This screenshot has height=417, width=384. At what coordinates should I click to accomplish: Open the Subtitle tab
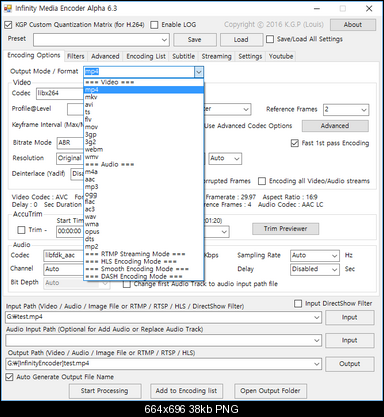pos(184,56)
